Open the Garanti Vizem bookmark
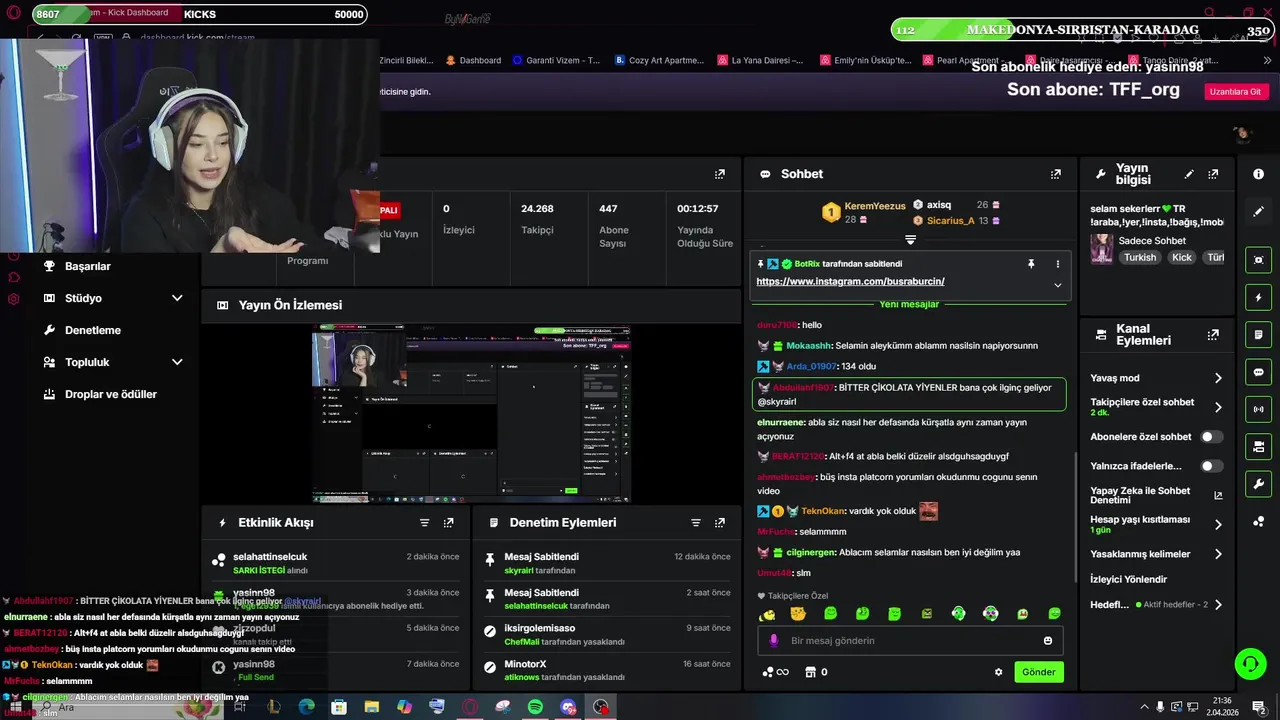This screenshot has height=720, width=1280. click(x=556, y=60)
